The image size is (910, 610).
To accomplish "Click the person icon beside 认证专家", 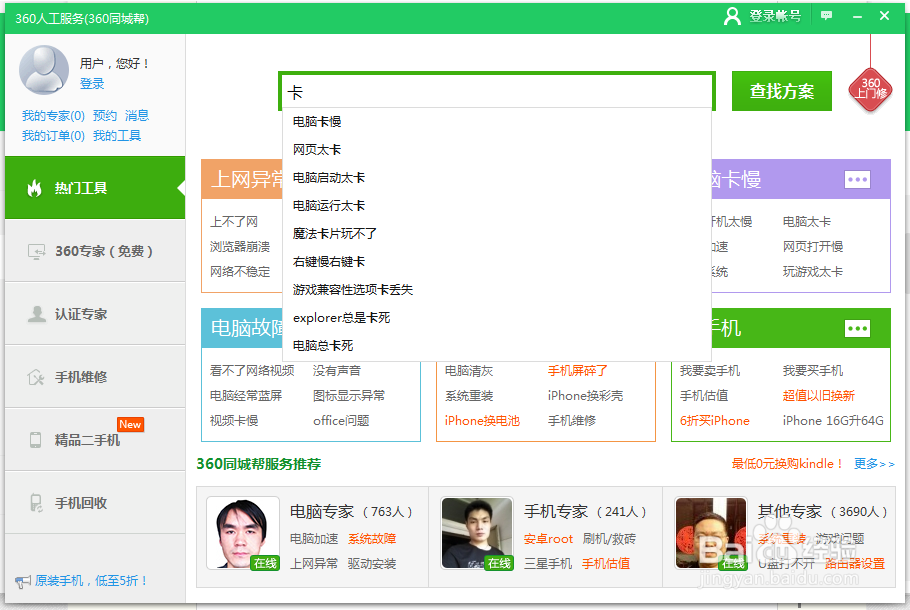I will (x=37, y=314).
